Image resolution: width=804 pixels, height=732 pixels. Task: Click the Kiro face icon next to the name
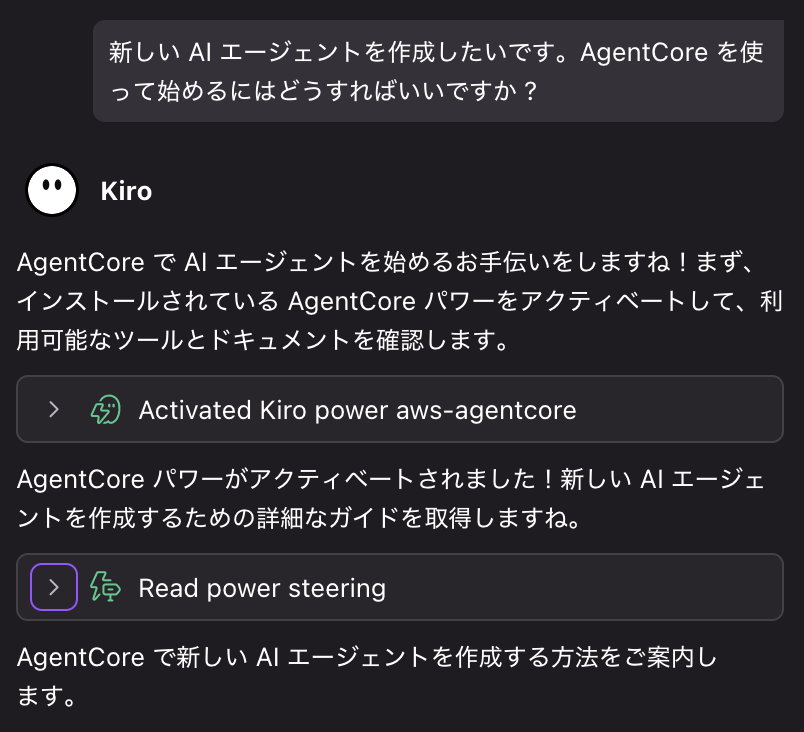tap(51, 190)
